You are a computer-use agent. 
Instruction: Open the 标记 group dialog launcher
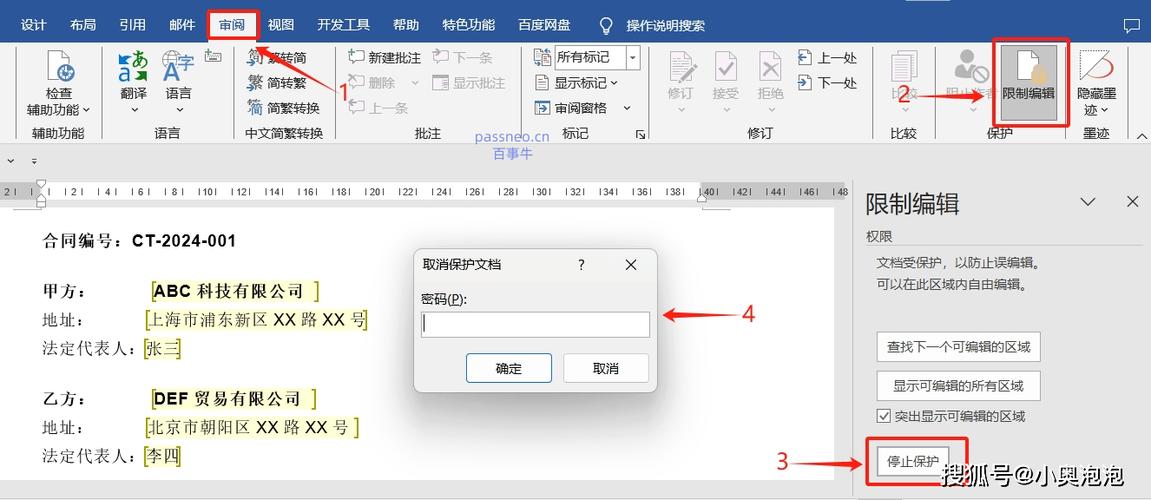pos(640,134)
